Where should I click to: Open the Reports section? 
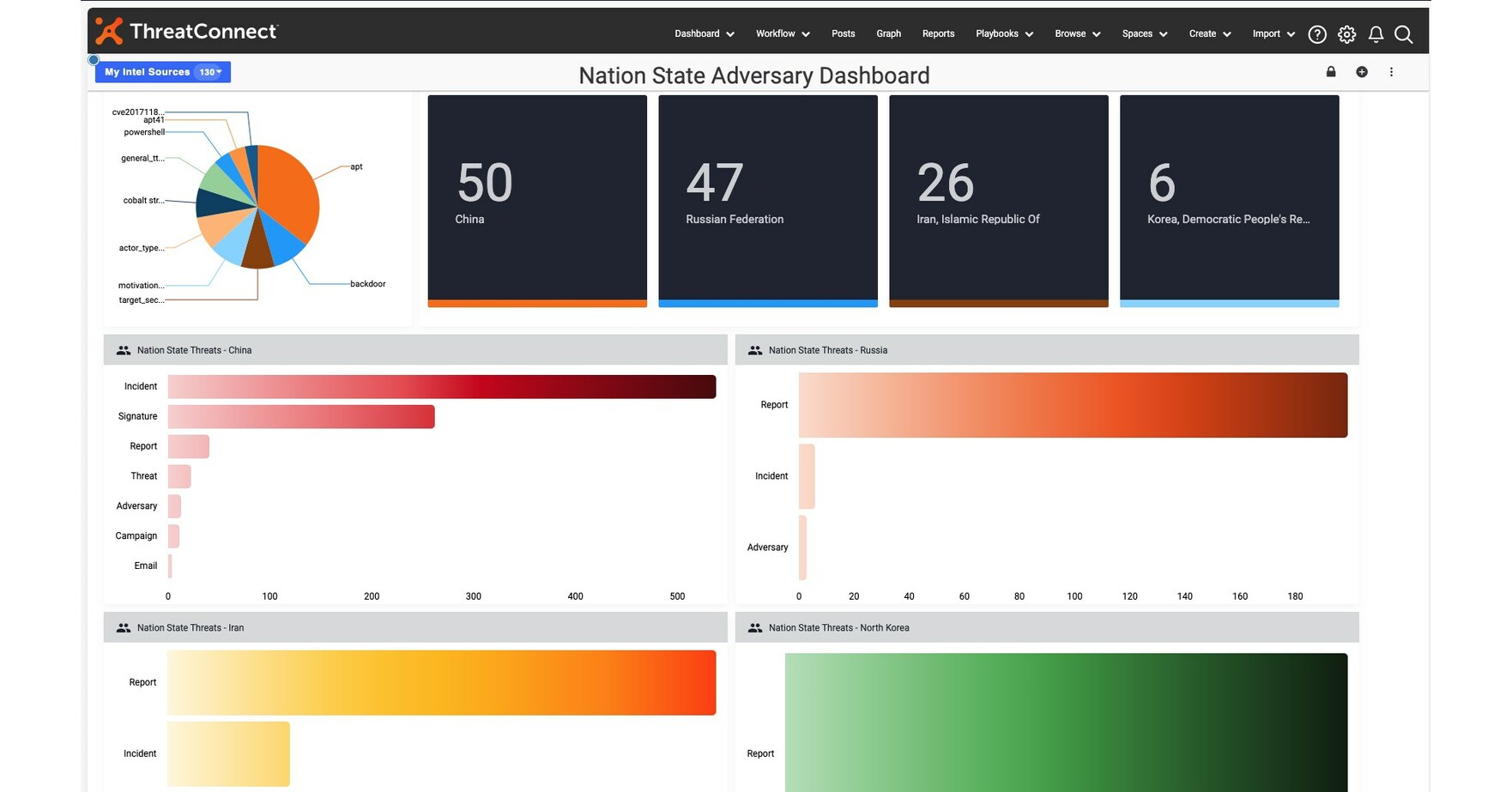938,33
